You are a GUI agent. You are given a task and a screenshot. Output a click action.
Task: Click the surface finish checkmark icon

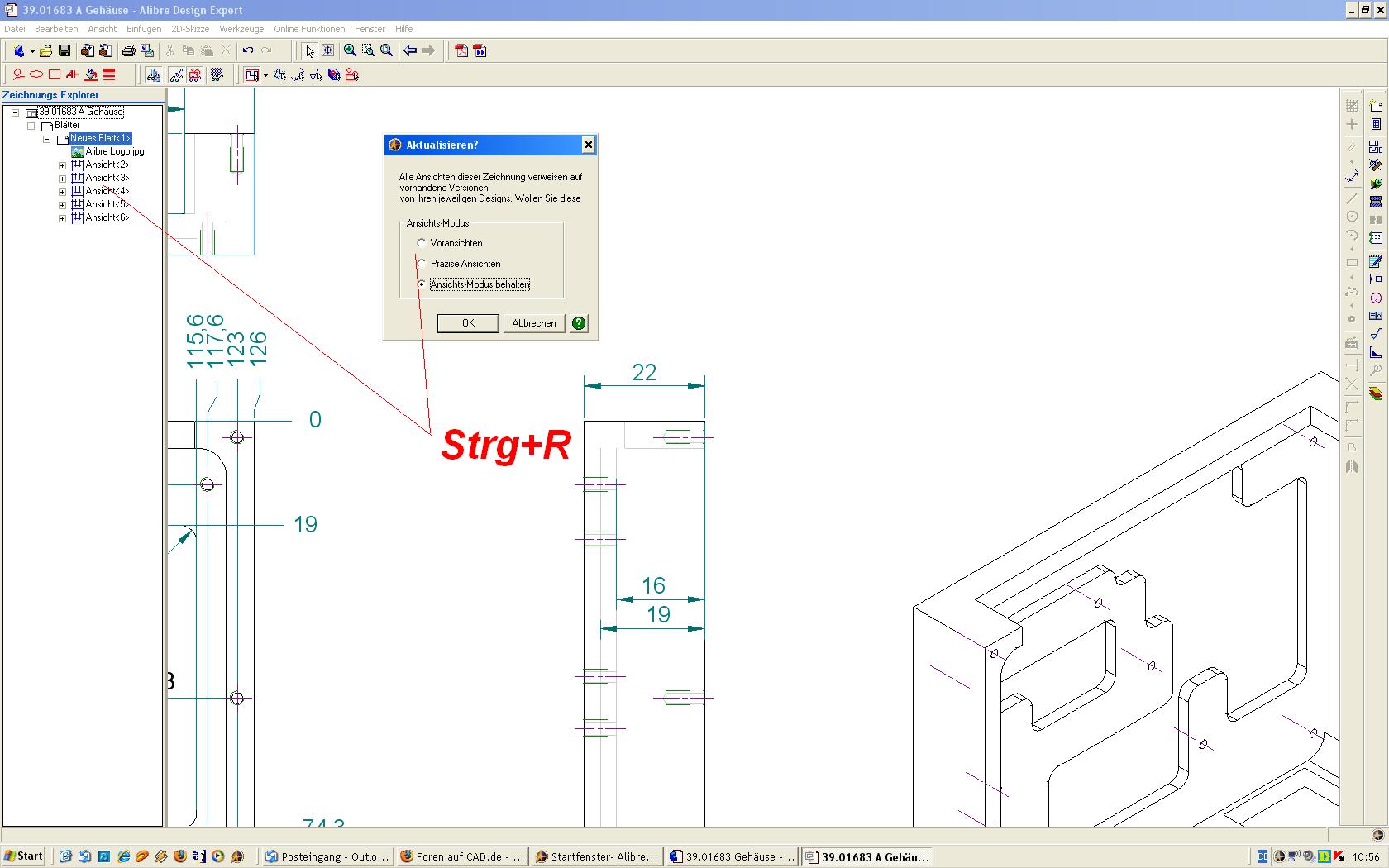(x=1376, y=334)
